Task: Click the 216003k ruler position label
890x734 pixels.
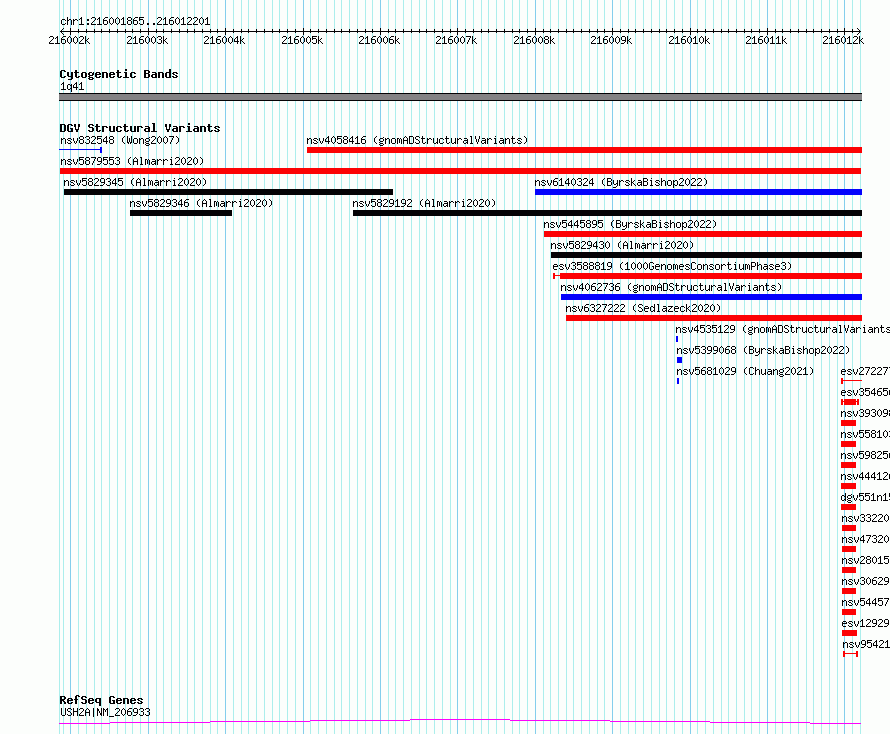Action: pyautogui.click(x=147, y=40)
